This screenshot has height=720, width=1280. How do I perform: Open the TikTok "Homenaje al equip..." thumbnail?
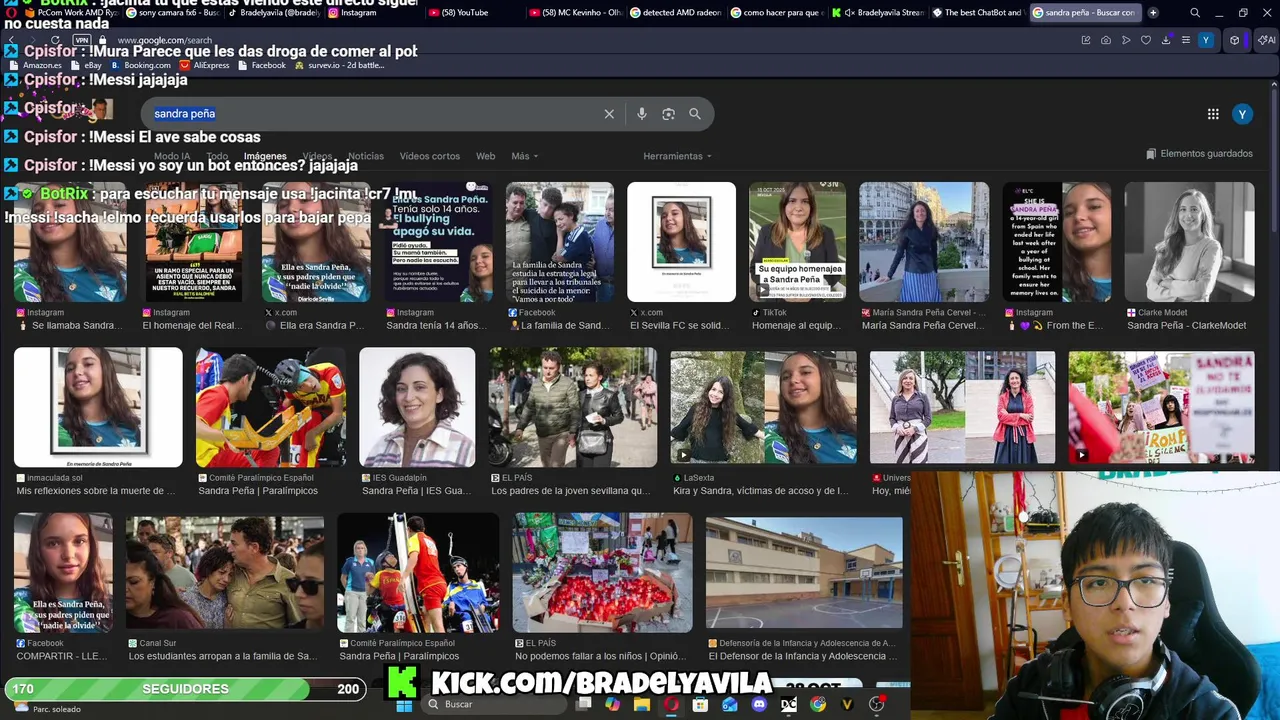click(x=797, y=242)
